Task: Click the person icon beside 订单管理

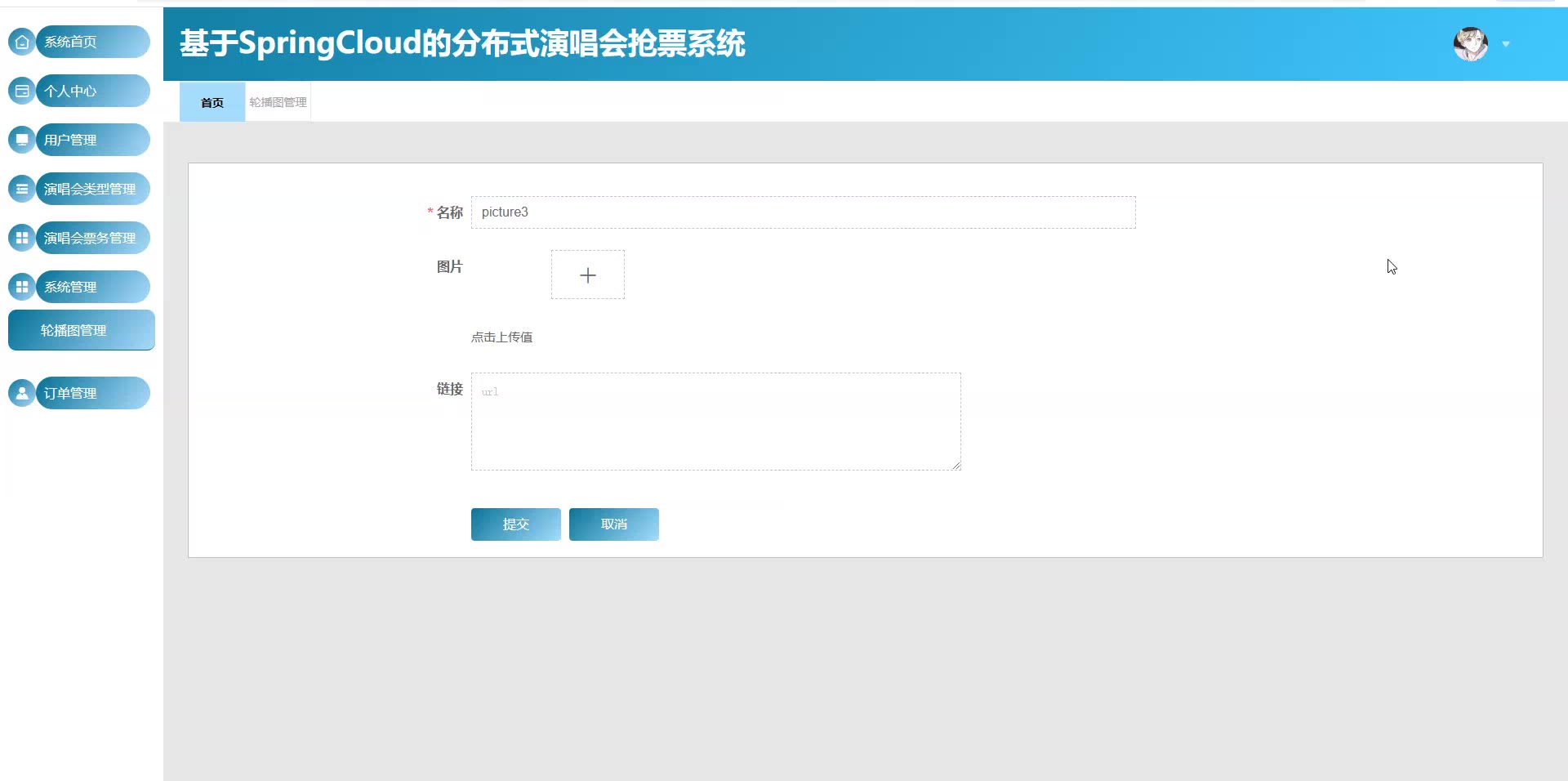Action: coord(22,393)
